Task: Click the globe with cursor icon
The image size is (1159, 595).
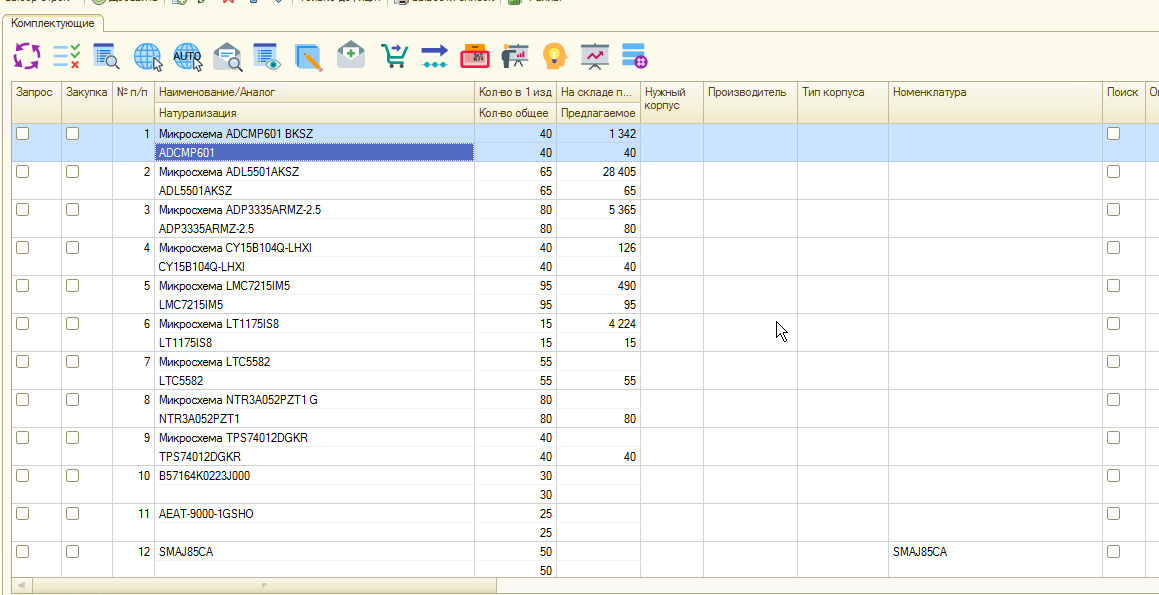Action: coord(147,56)
